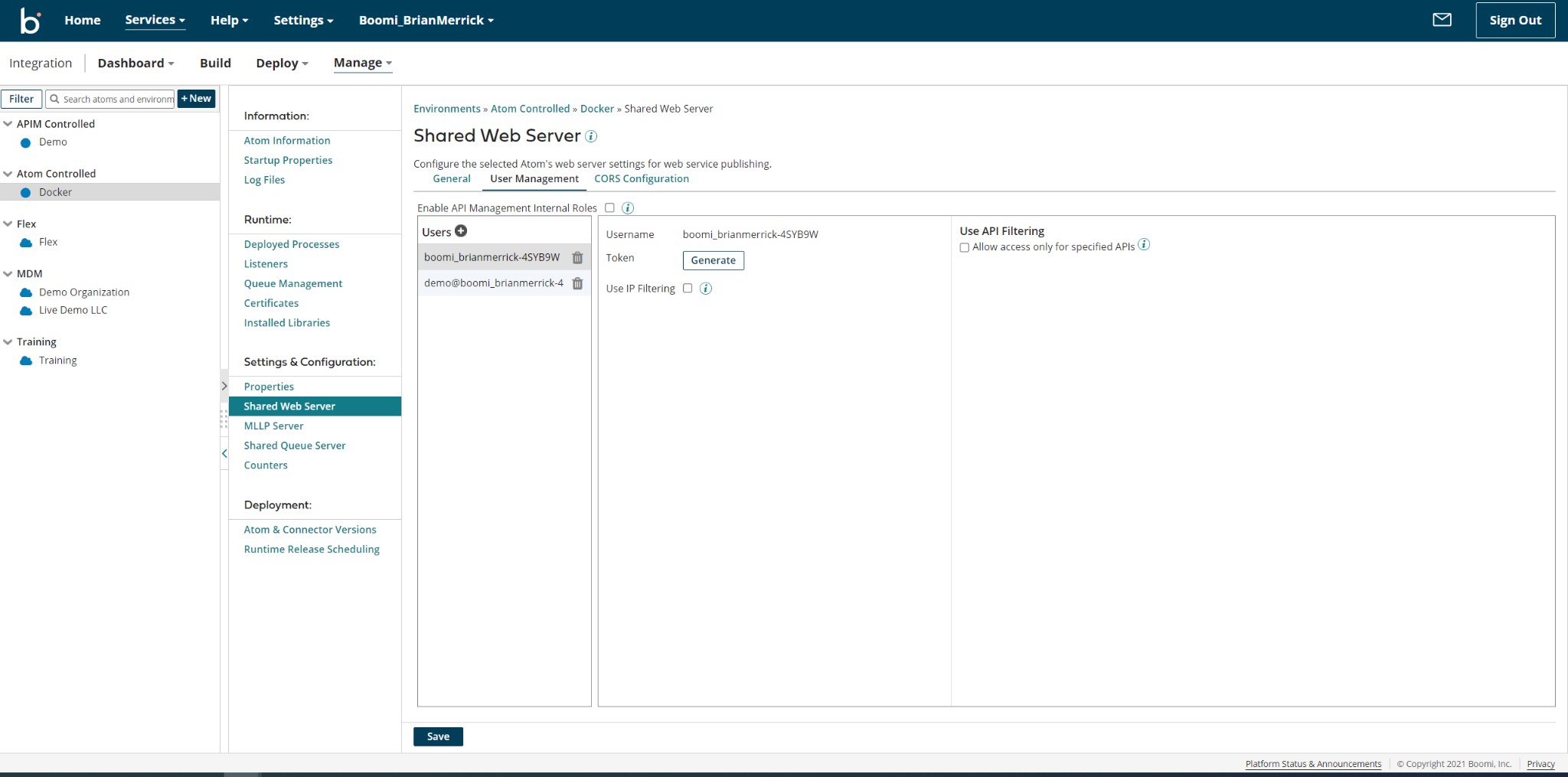Toggle the Use IP Filtering checkbox
This screenshot has height=777, width=1568.
(x=688, y=289)
